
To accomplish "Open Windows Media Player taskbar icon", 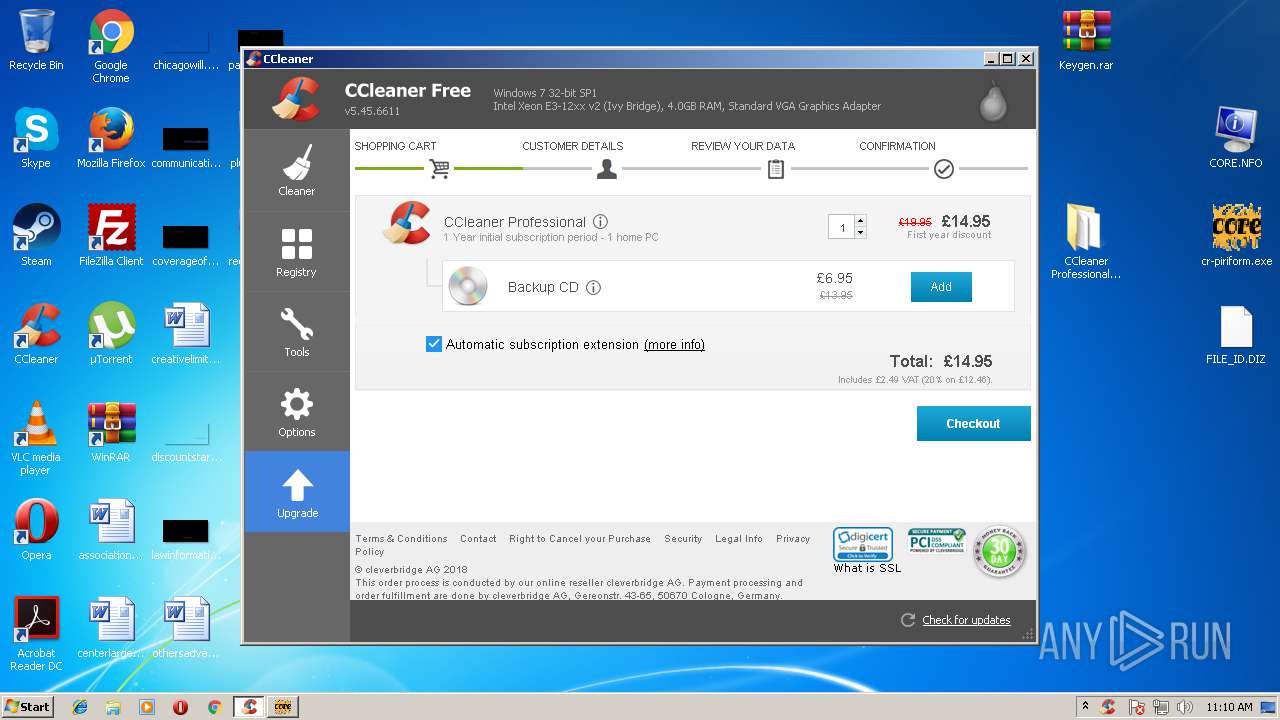I will (x=147, y=707).
